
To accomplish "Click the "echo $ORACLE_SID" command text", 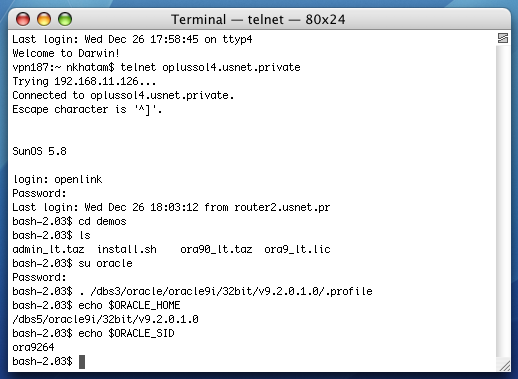I will click(x=126, y=333).
